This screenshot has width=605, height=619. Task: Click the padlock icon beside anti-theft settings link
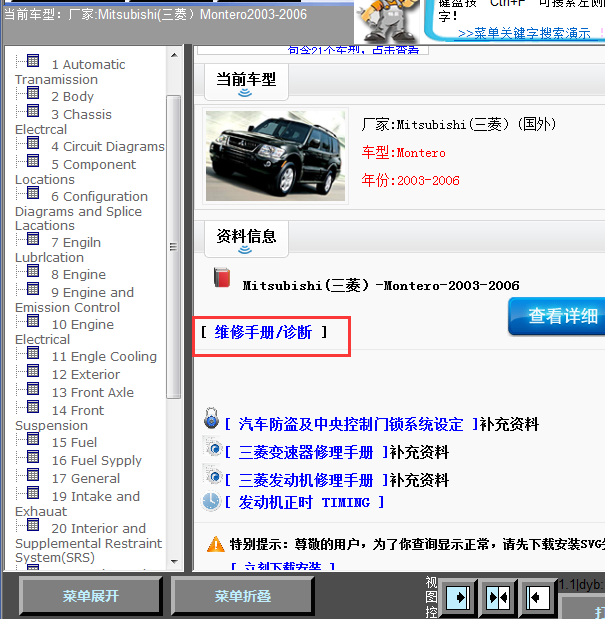click(212, 418)
